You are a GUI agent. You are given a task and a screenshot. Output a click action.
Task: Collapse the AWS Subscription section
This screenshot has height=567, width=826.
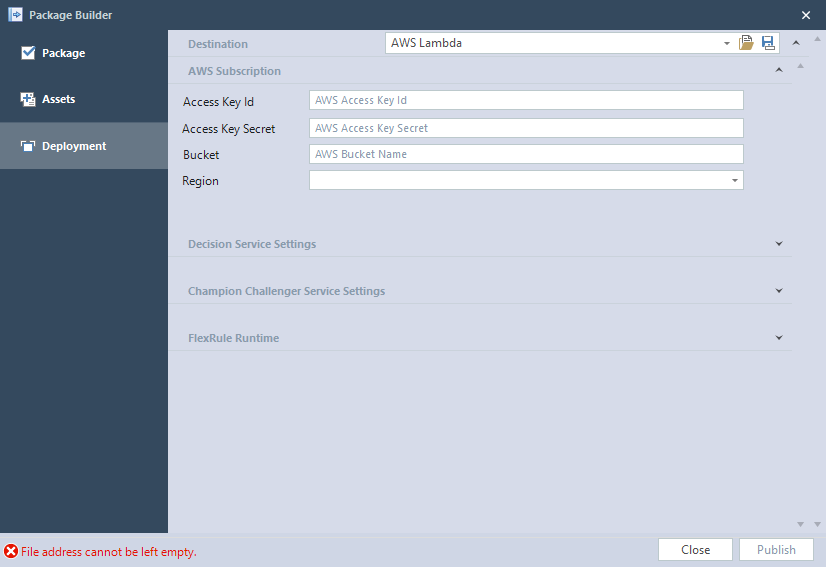coord(779,70)
